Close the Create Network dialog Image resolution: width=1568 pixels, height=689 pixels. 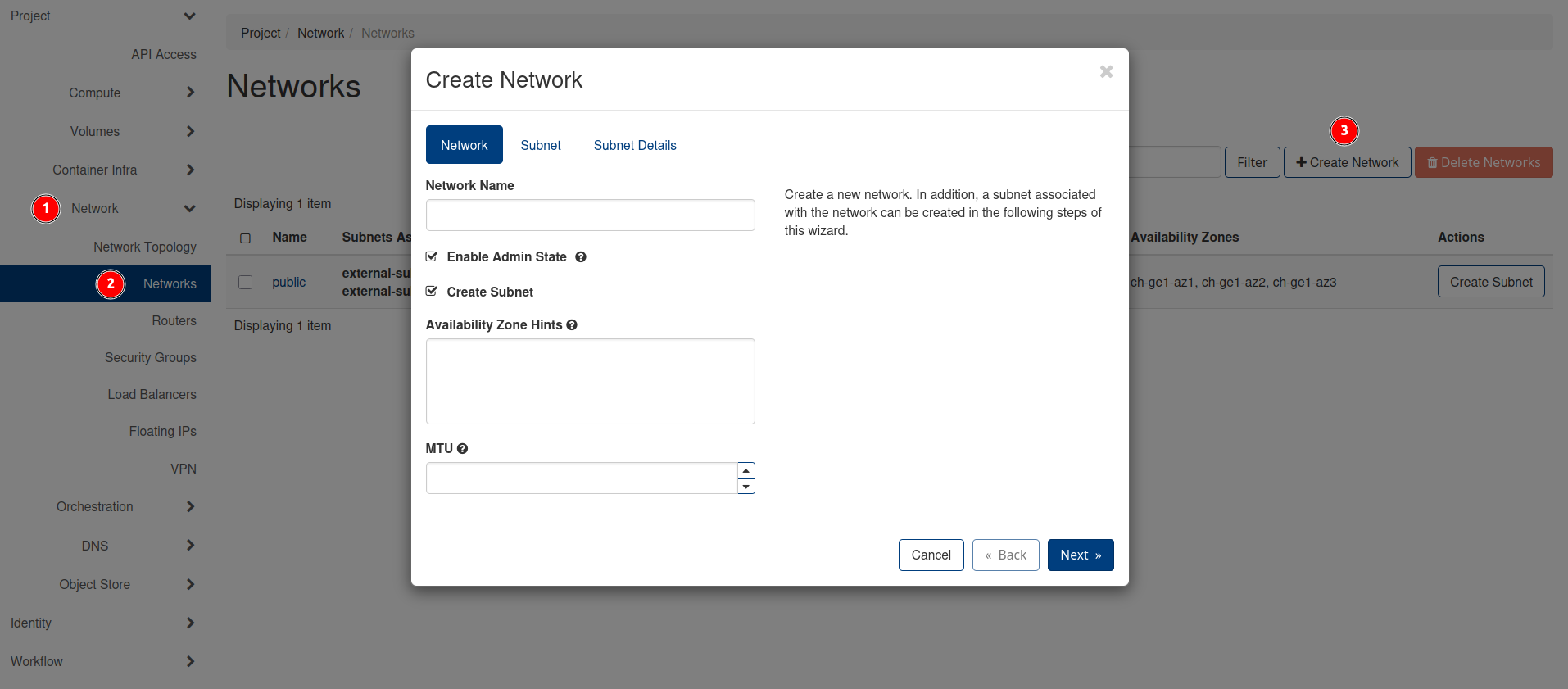[x=1106, y=72]
